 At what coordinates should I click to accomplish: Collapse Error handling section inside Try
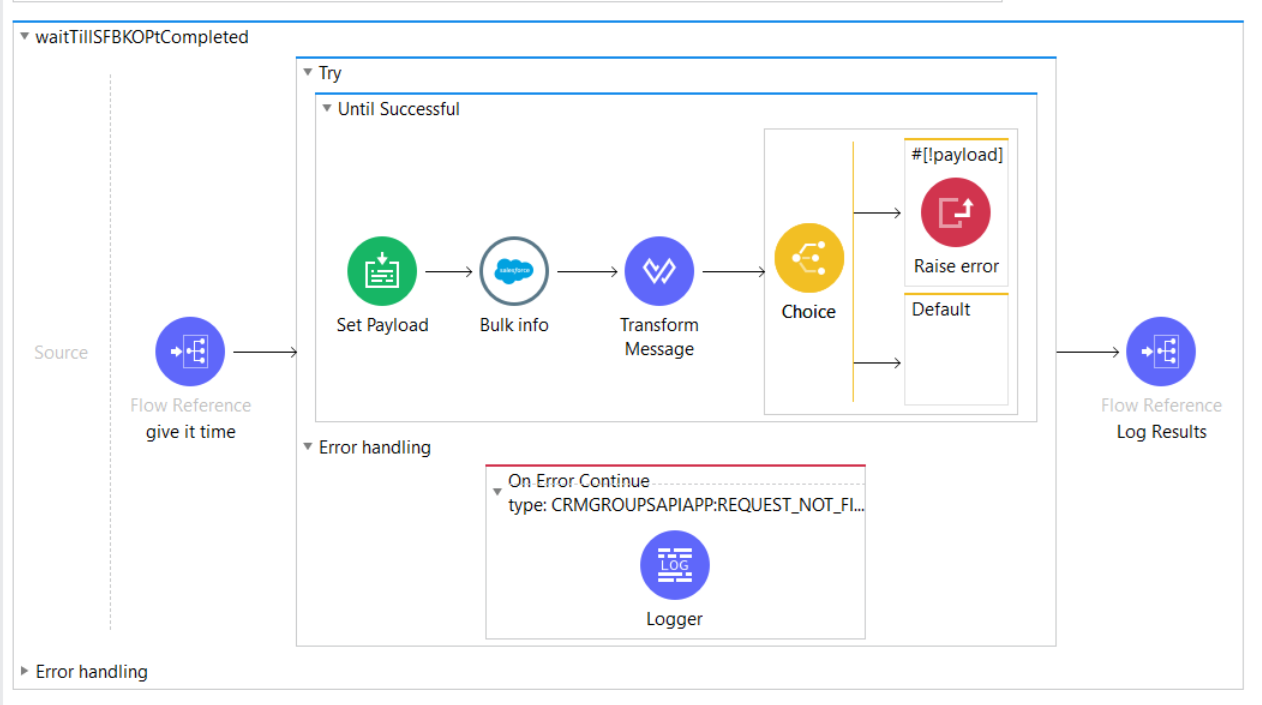308,447
